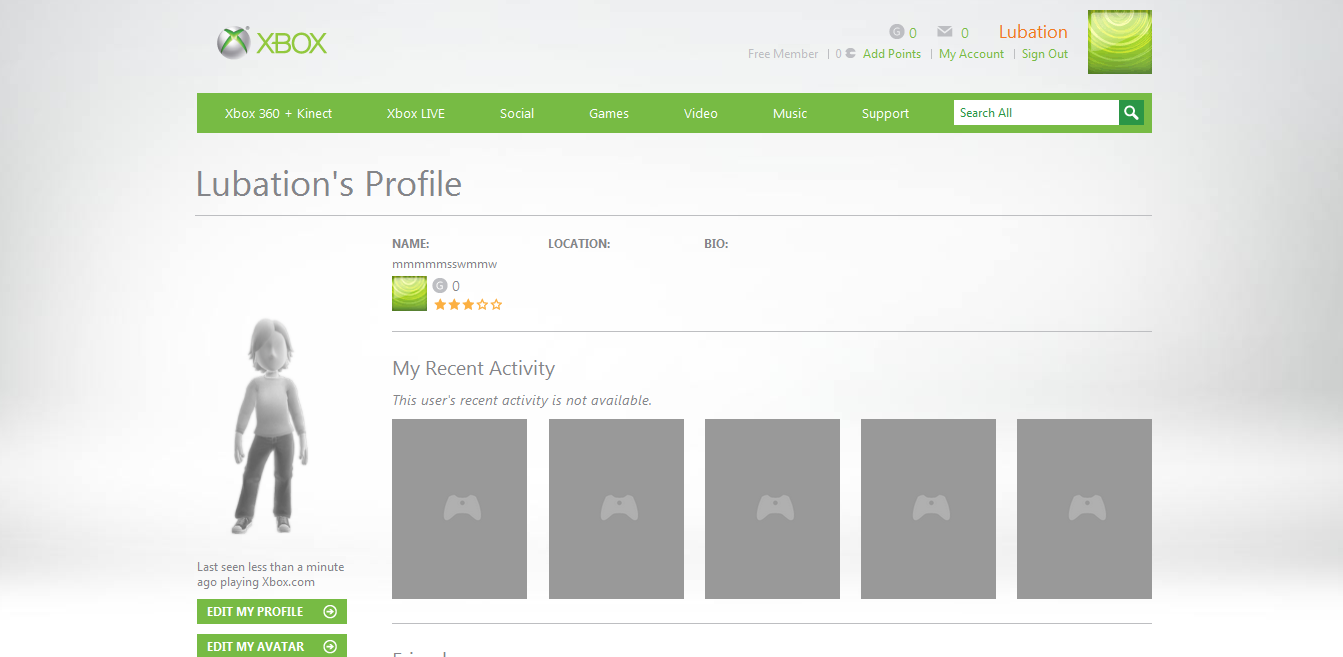The width and height of the screenshot is (1343, 657).
Task: Click the green search magnifier button
Action: click(x=1131, y=113)
